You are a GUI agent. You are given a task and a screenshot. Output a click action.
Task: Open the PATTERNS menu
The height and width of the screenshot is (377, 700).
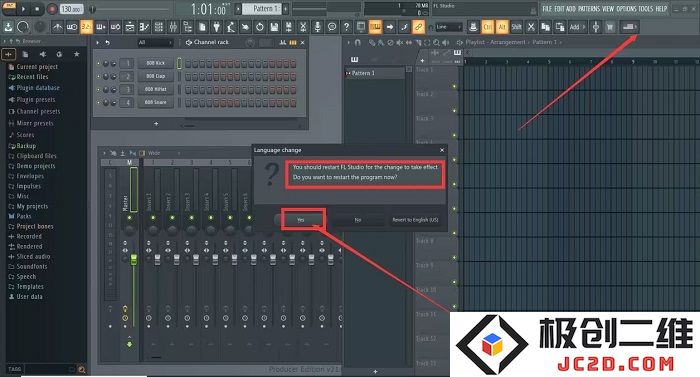point(589,8)
